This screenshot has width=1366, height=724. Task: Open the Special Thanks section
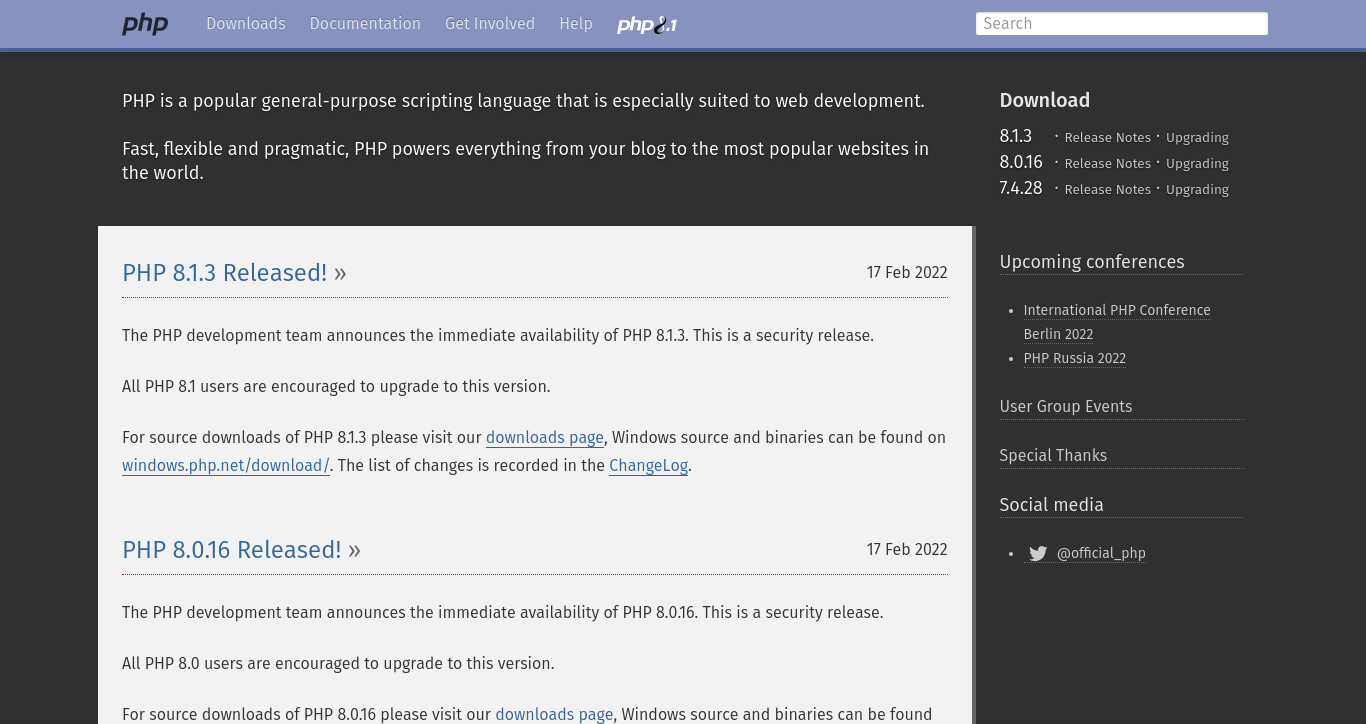[1053, 455]
